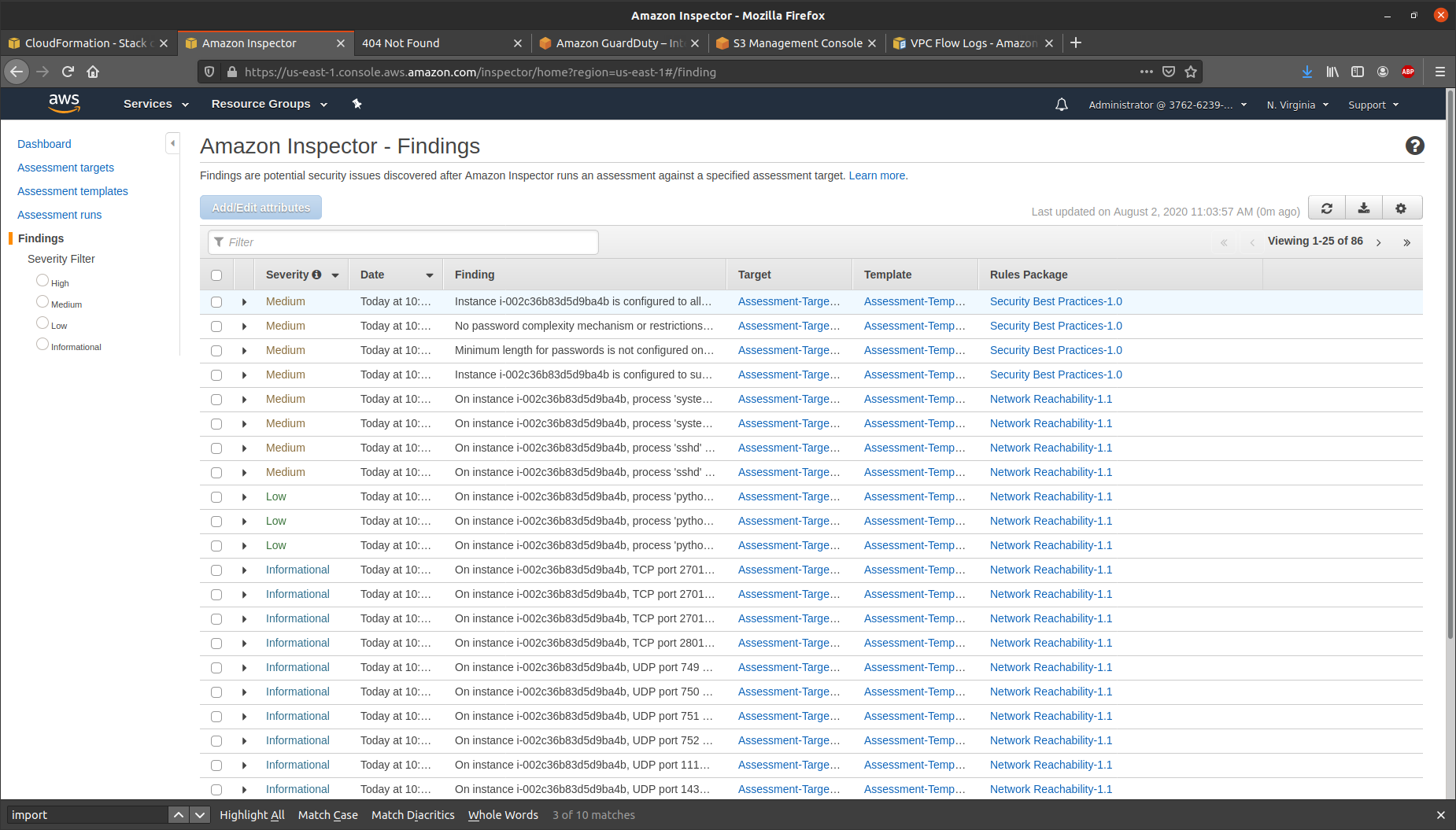The height and width of the screenshot is (830, 1456).
Task: Select the Informational severity filter radio
Action: pyautogui.click(x=42, y=344)
